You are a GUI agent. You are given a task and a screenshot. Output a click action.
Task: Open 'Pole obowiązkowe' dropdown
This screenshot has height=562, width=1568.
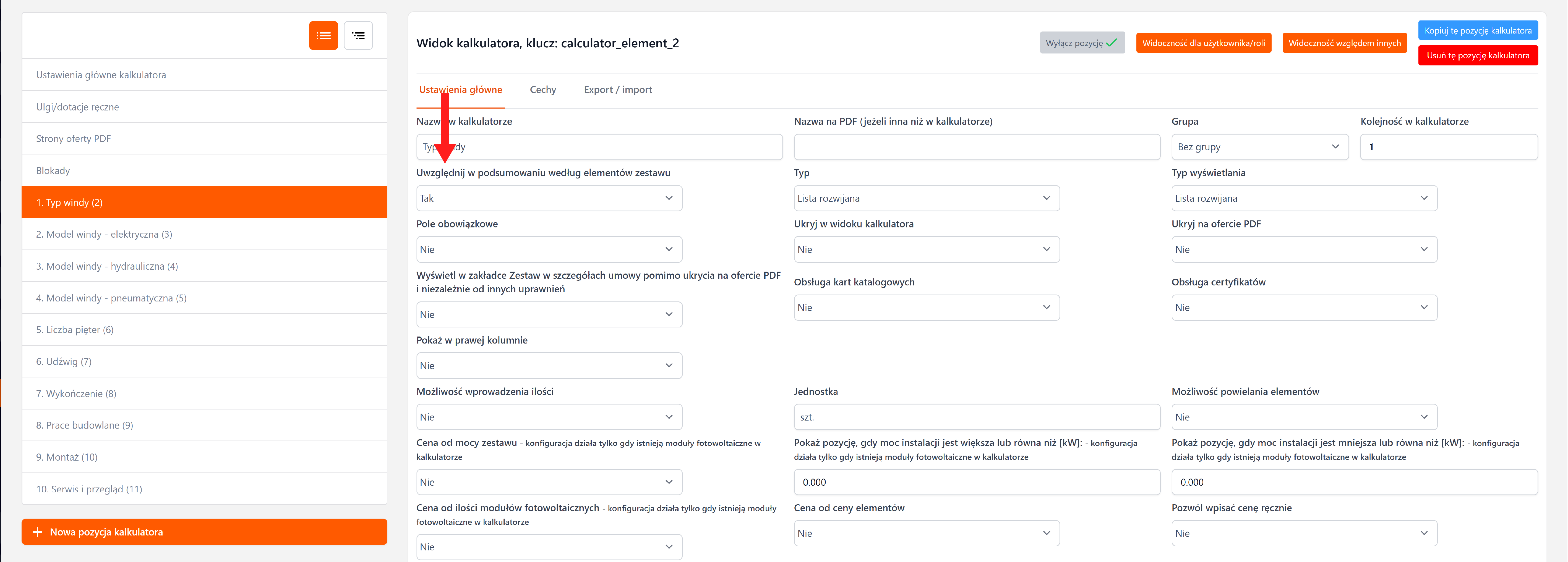coord(549,250)
